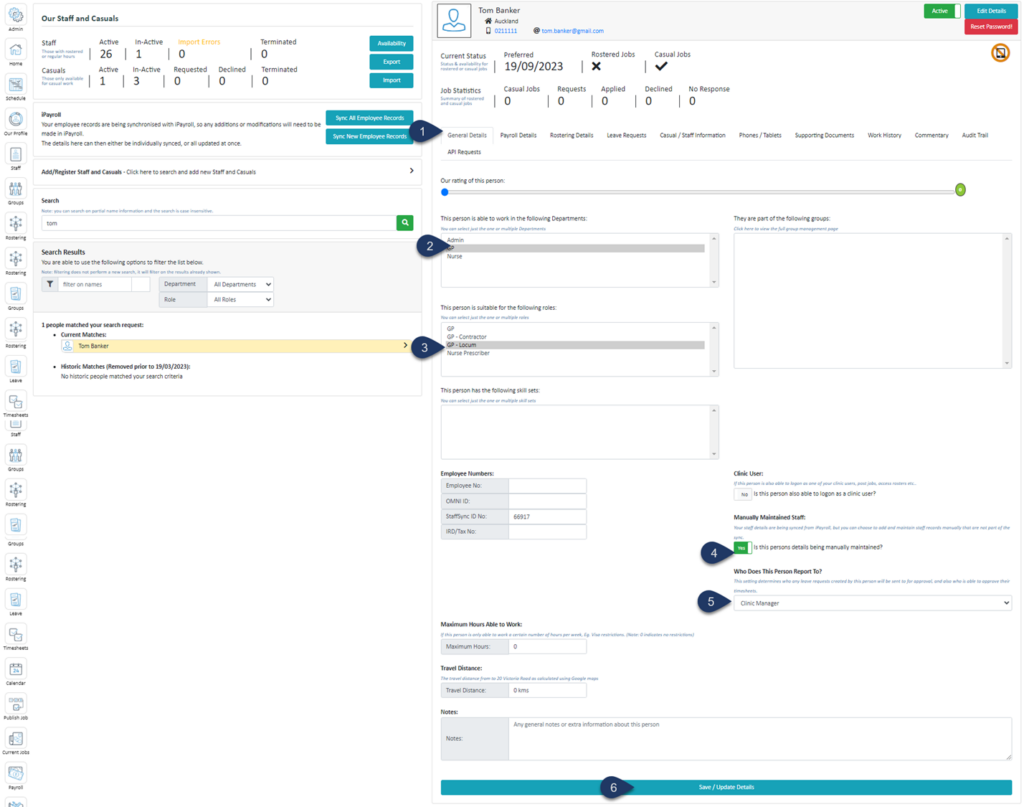Open the Audit Trail tab

(x=974, y=135)
